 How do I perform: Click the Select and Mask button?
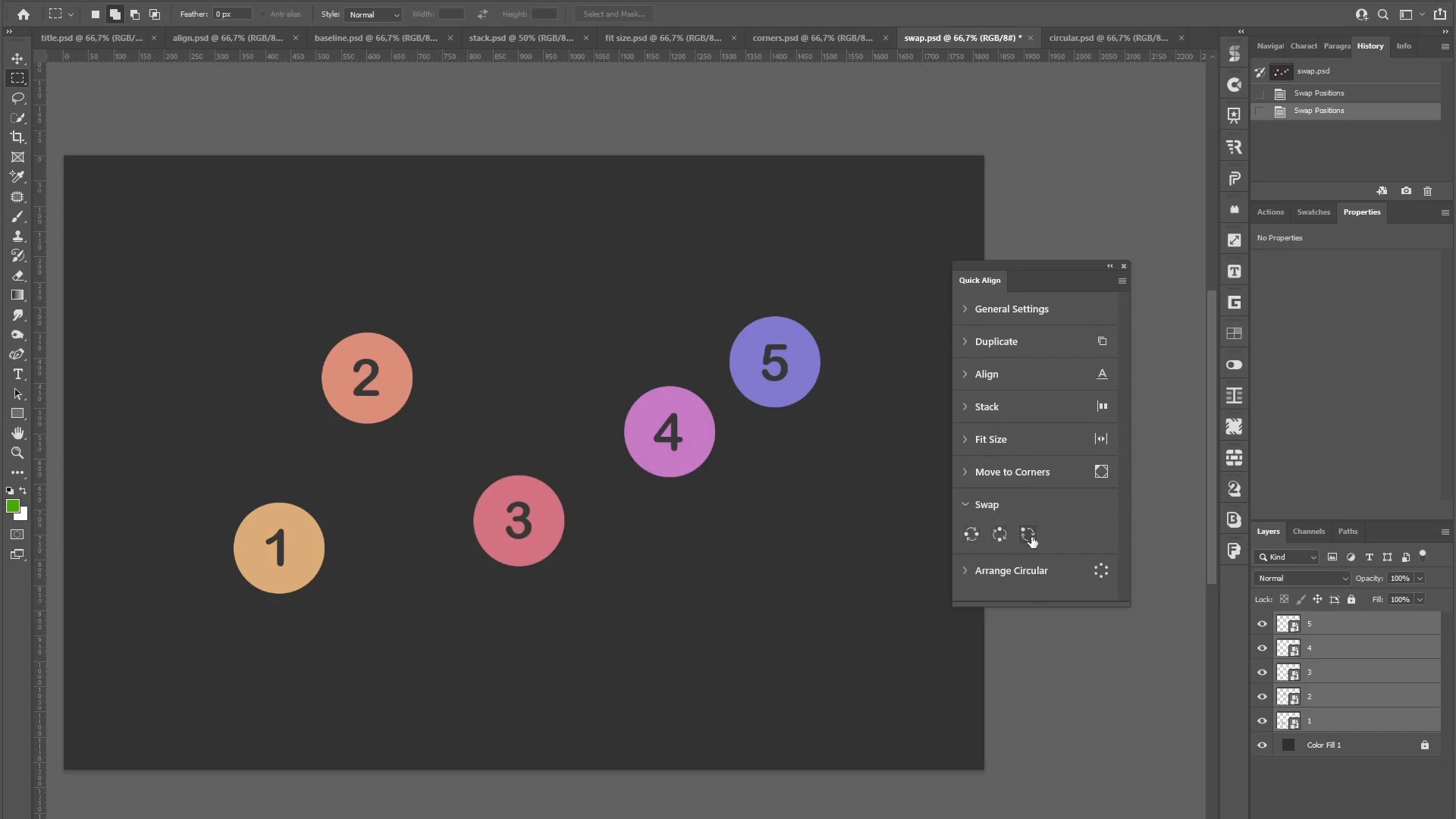point(613,14)
